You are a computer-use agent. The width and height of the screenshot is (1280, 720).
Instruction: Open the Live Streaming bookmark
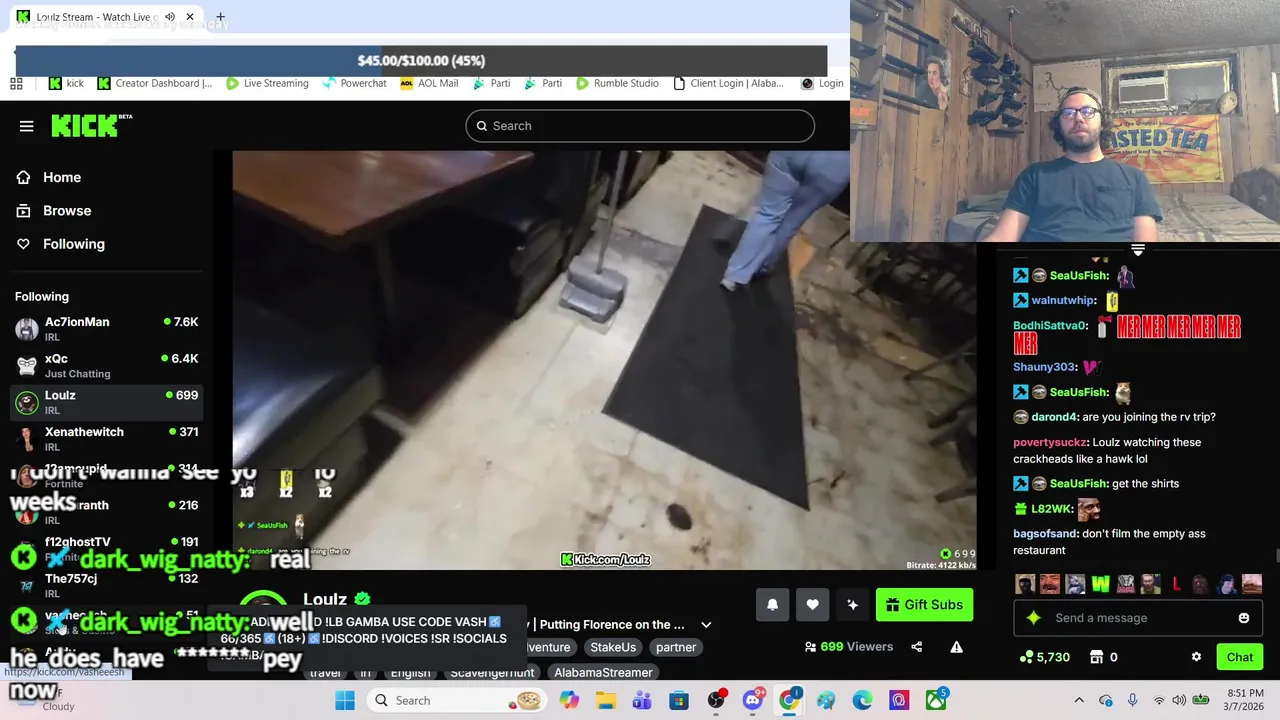(x=267, y=83)
